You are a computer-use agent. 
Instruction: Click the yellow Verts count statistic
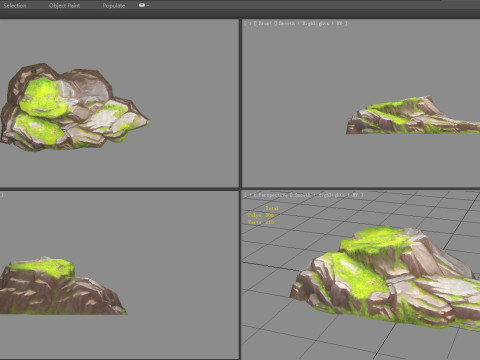261,222
